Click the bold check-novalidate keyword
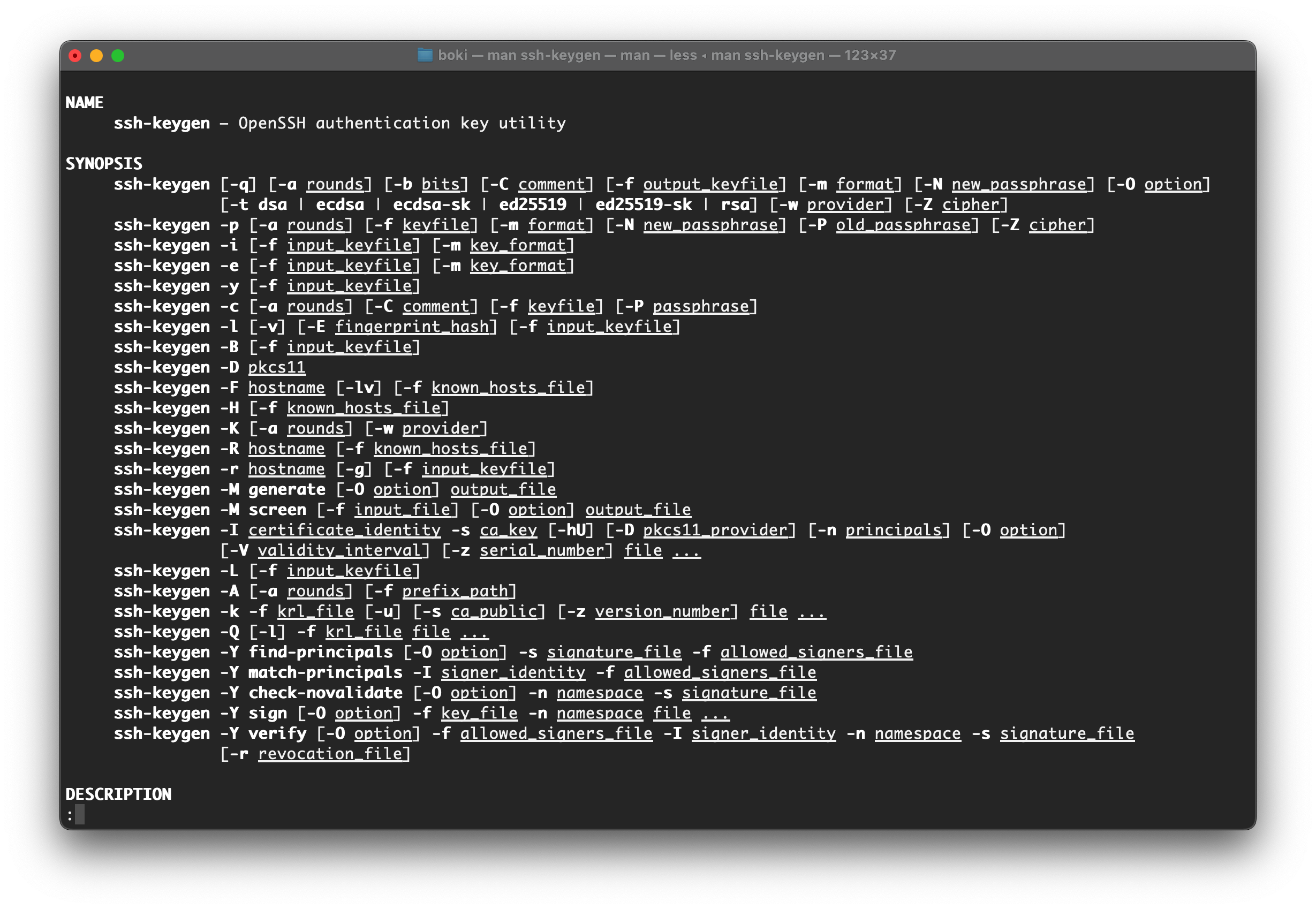 coord(325,693)
